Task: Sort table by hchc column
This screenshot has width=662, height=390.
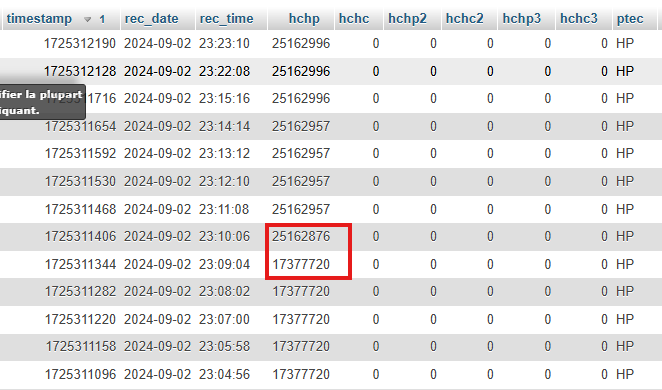Action: click(x=354, y=19)
